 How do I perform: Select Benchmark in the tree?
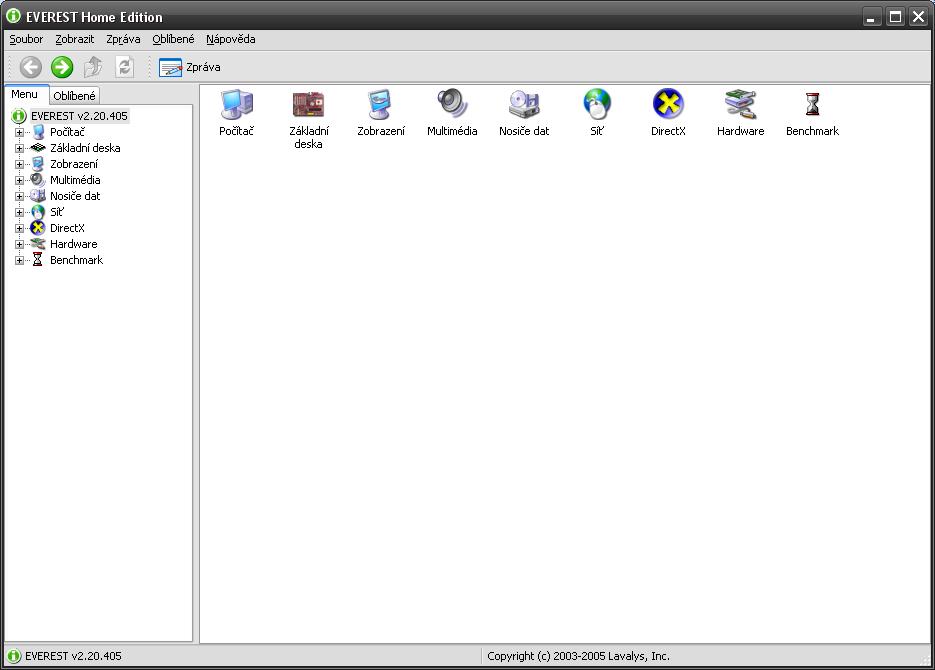(x=76, y=260)
